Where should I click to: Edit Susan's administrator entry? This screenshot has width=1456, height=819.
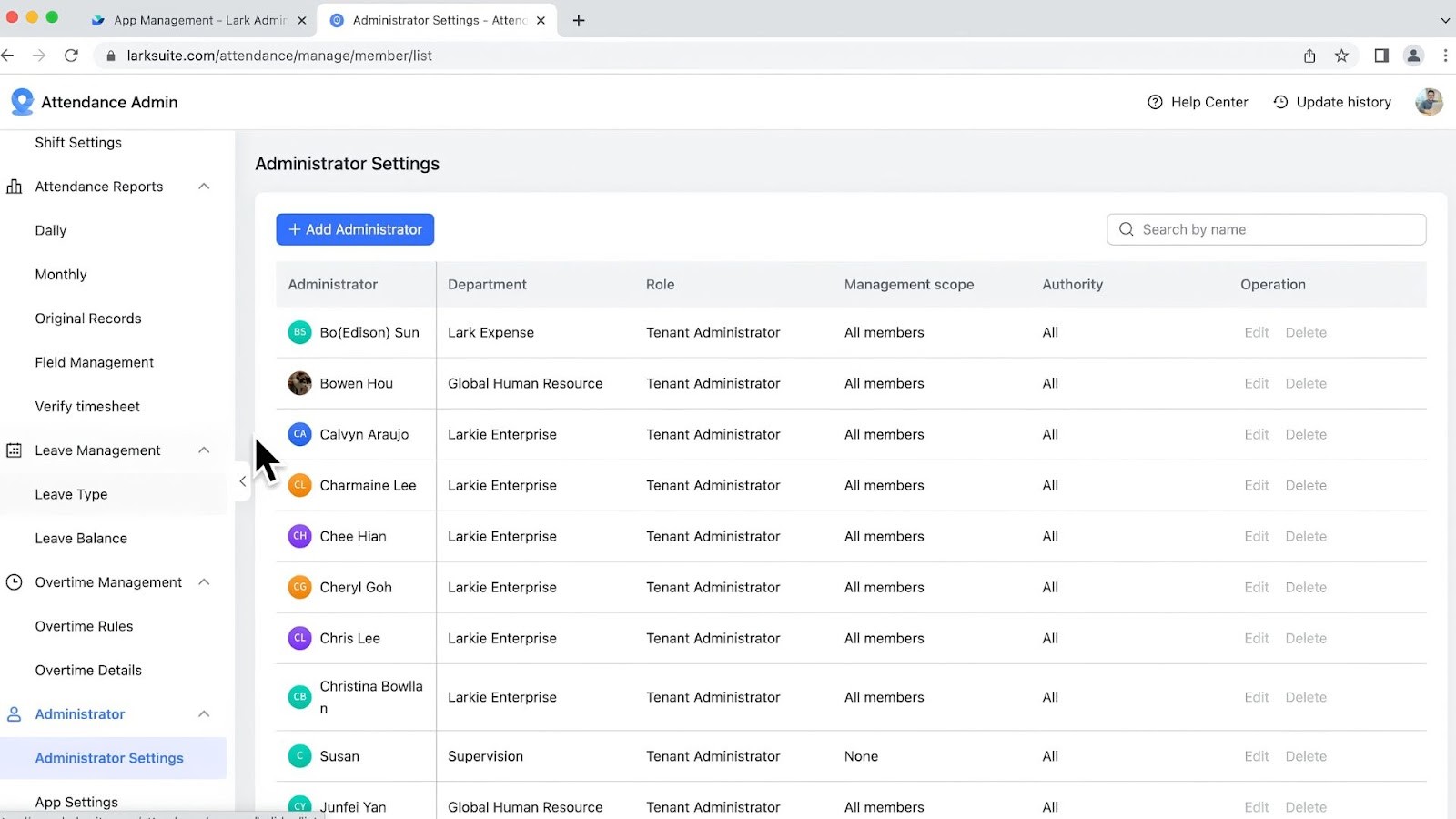pyautogui.click(x=1256, y=756)
